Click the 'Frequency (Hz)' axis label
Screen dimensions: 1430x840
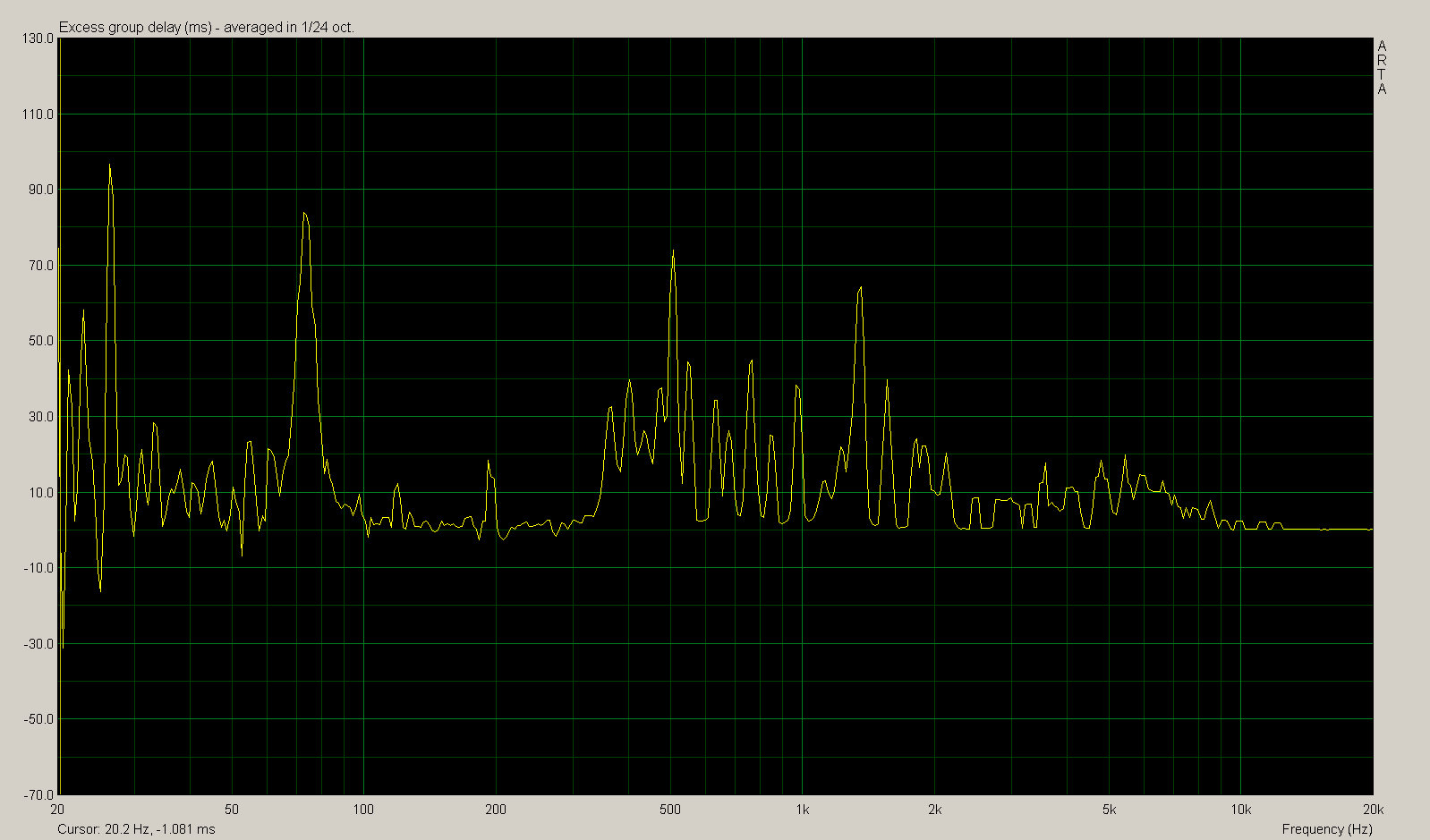(x=1327, y=829)
